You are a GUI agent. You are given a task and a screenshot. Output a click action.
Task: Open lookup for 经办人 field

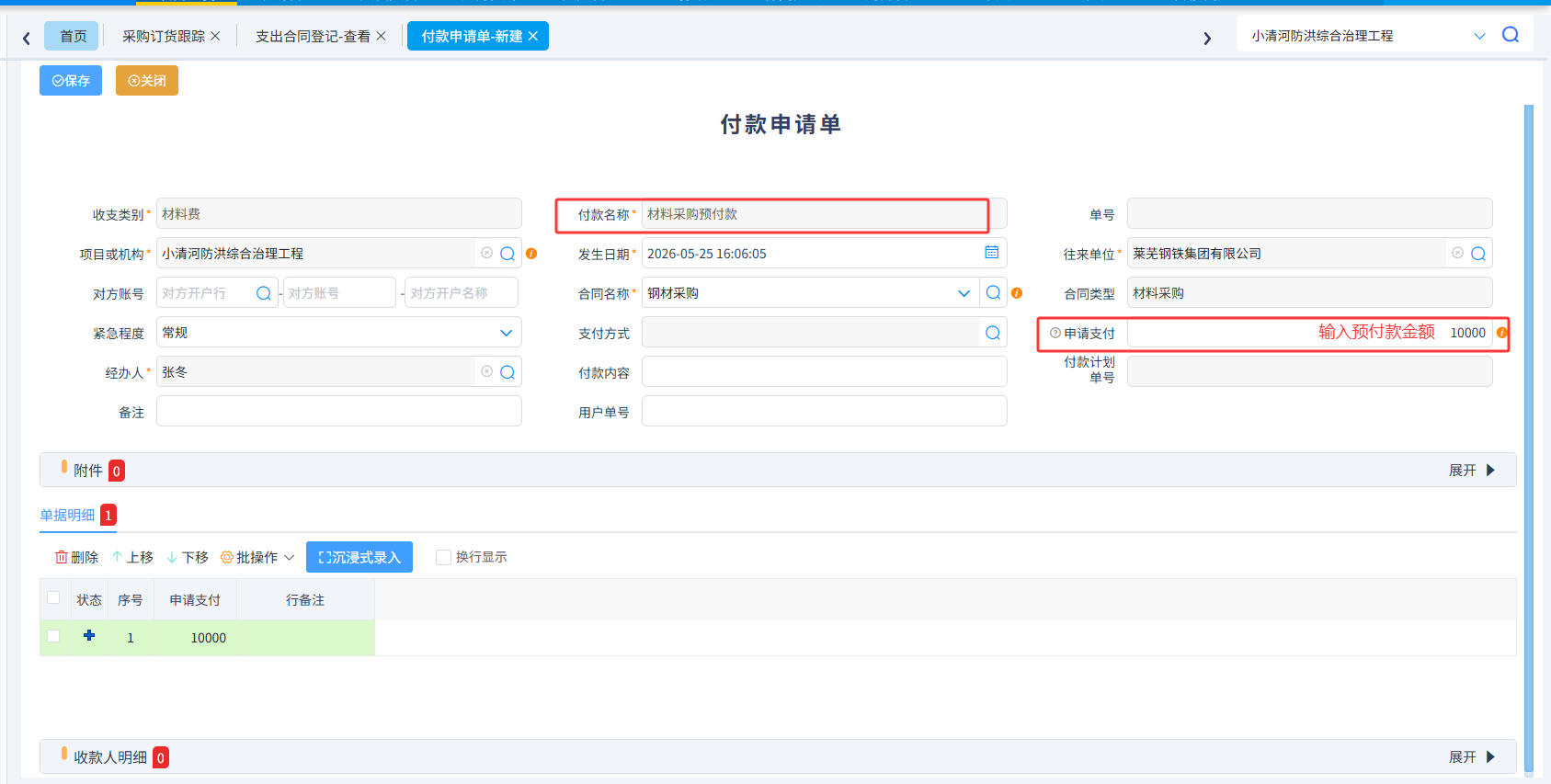click(x=507, y=372)
